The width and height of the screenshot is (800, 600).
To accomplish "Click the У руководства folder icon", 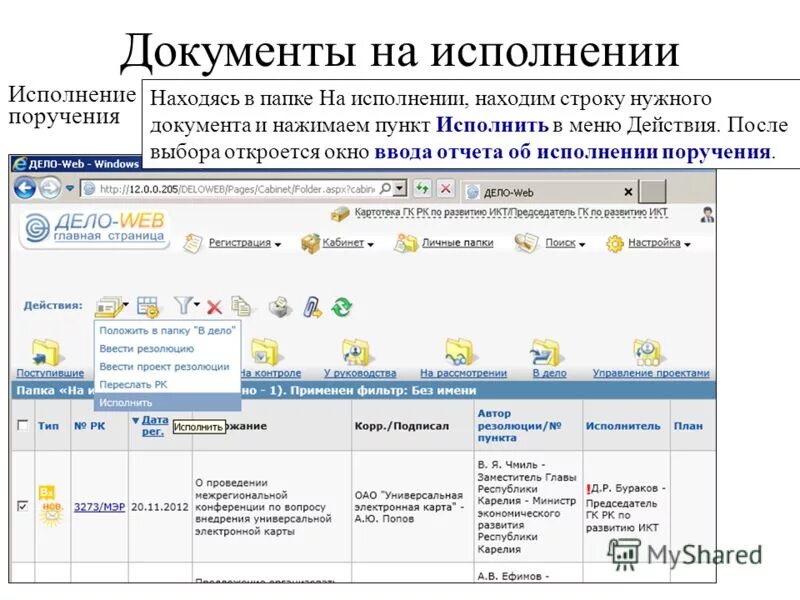I will click(x=356, y=352).
